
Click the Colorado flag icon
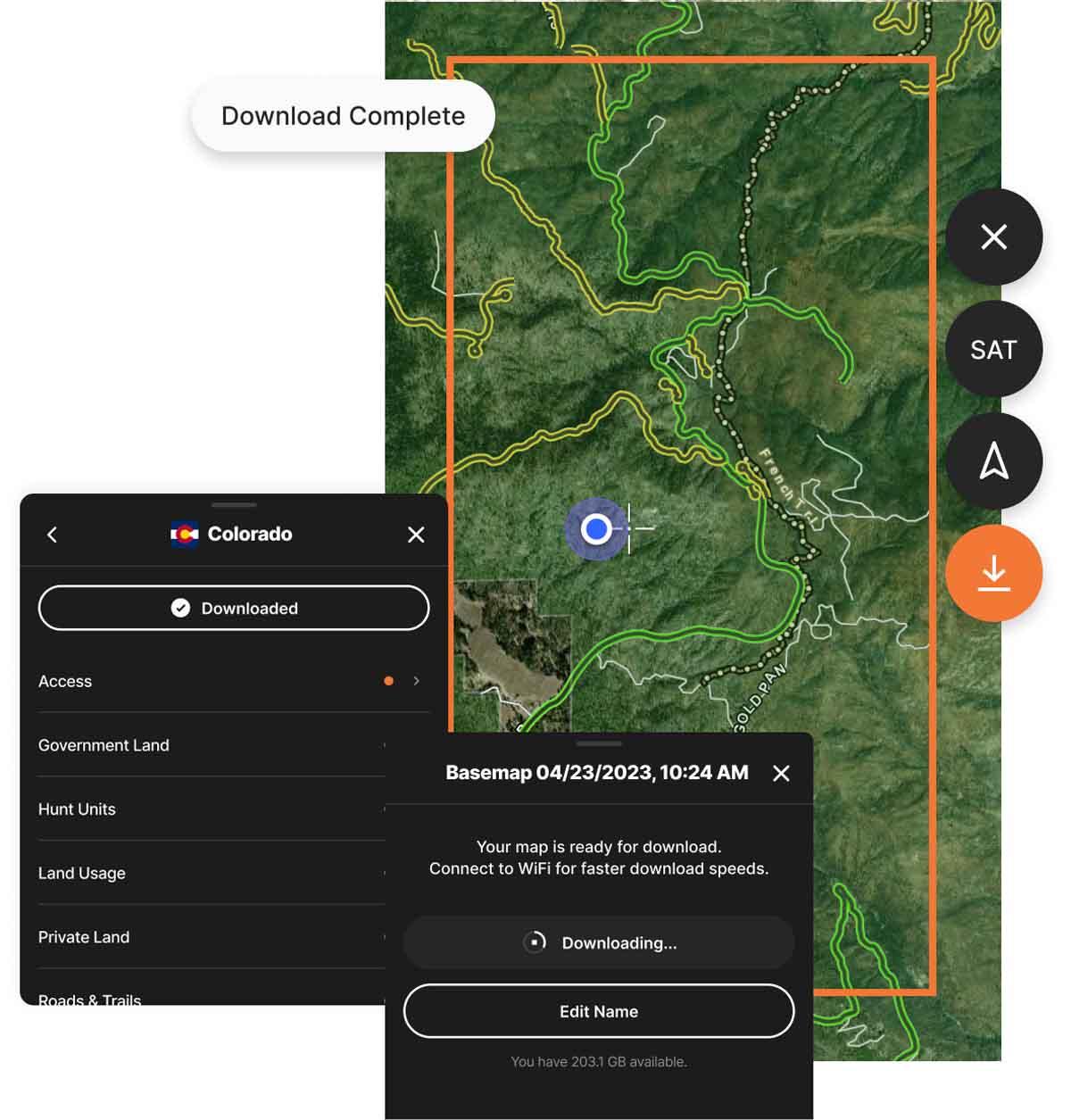(x=182, y=534)
